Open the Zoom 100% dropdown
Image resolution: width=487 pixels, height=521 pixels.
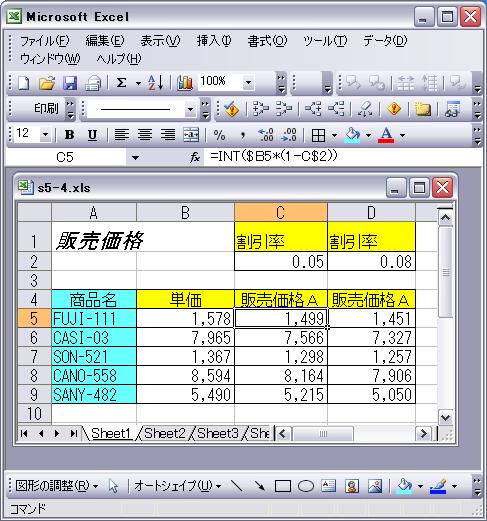click(x=248, y=82)
